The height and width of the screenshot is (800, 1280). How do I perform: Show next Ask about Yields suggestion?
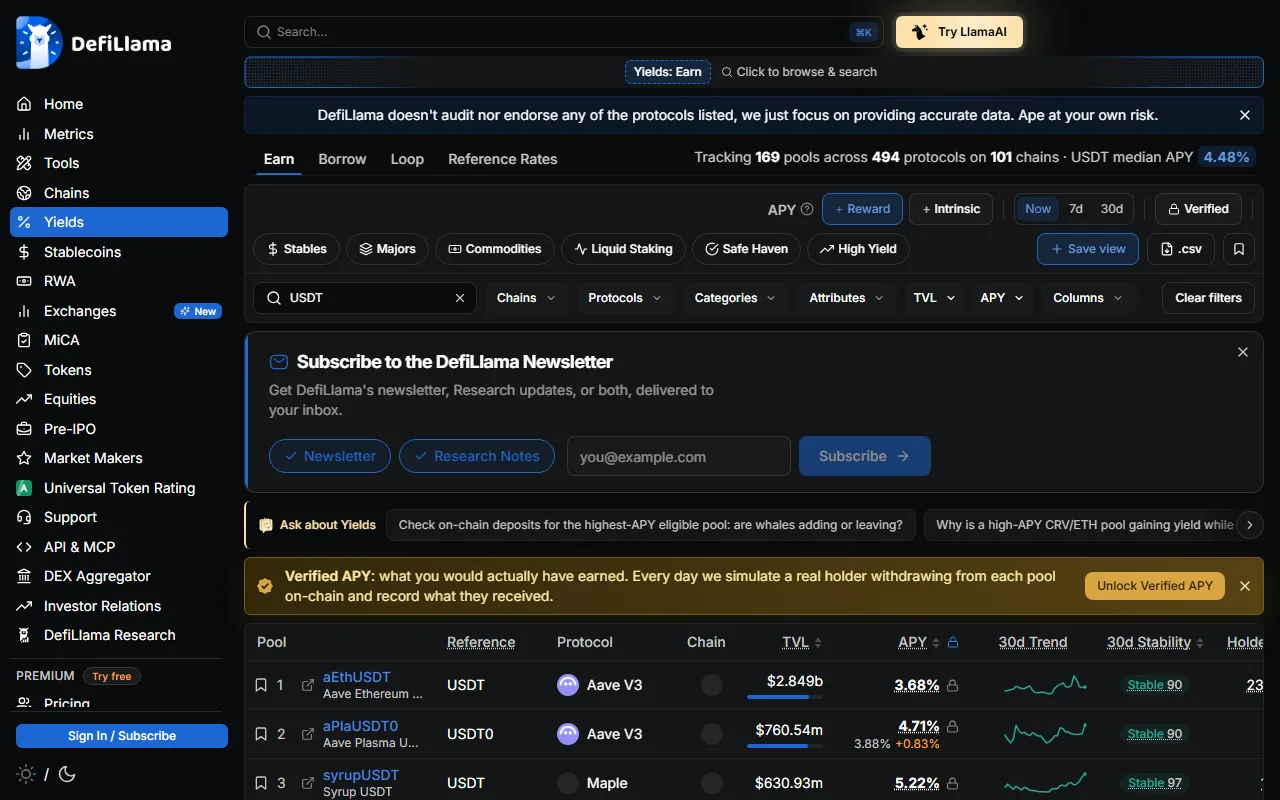[x=1248, y=525]
